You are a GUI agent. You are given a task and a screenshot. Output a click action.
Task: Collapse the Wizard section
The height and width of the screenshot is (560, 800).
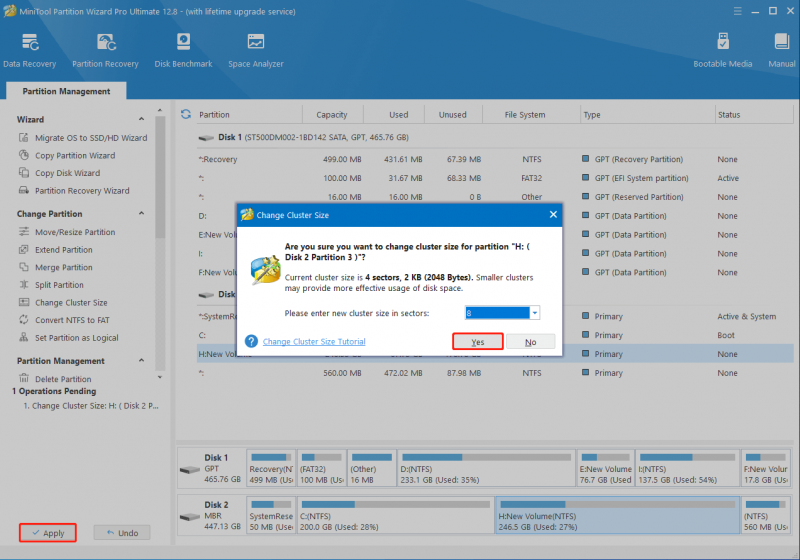coord(141,119)
